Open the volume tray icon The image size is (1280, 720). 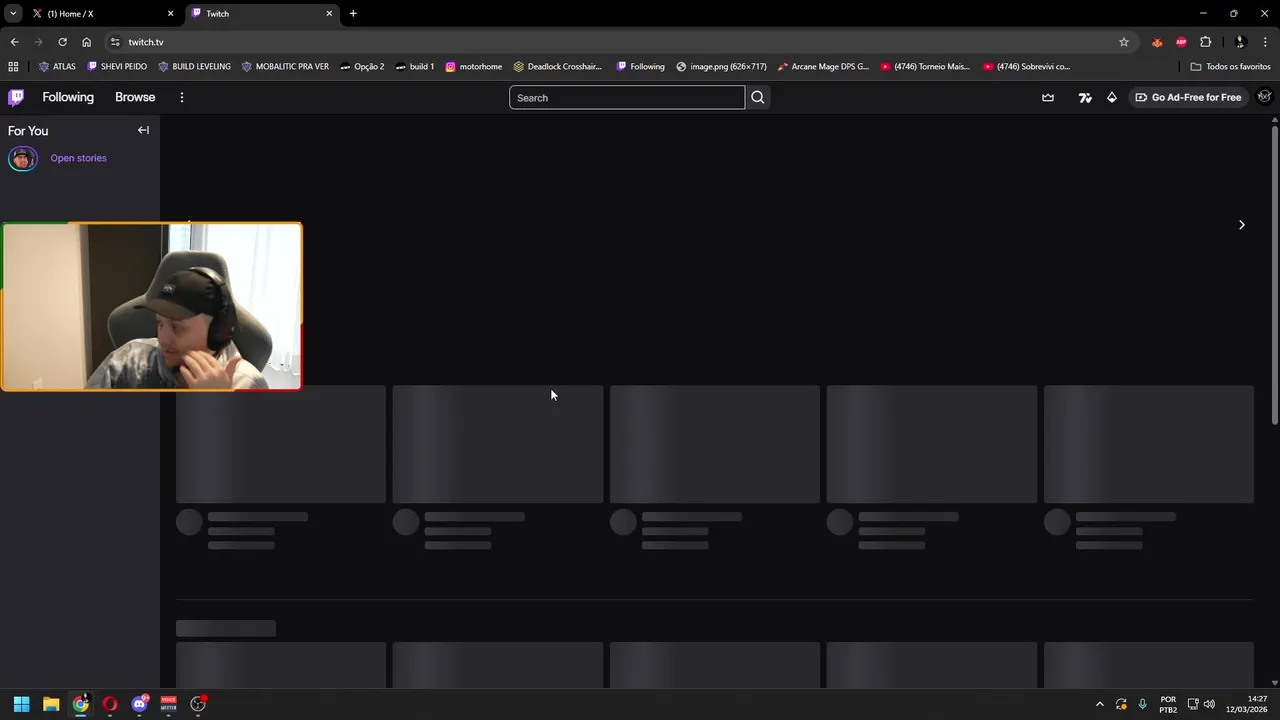[1209, 704]
